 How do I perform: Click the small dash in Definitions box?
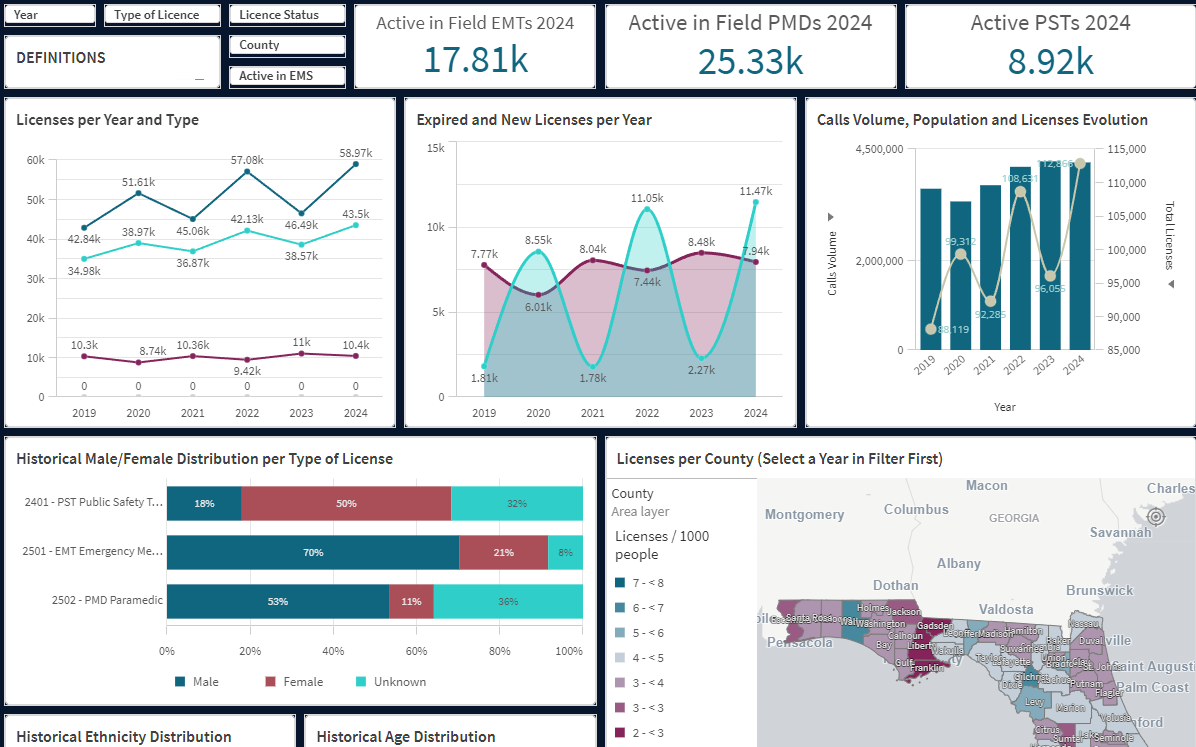199,79
